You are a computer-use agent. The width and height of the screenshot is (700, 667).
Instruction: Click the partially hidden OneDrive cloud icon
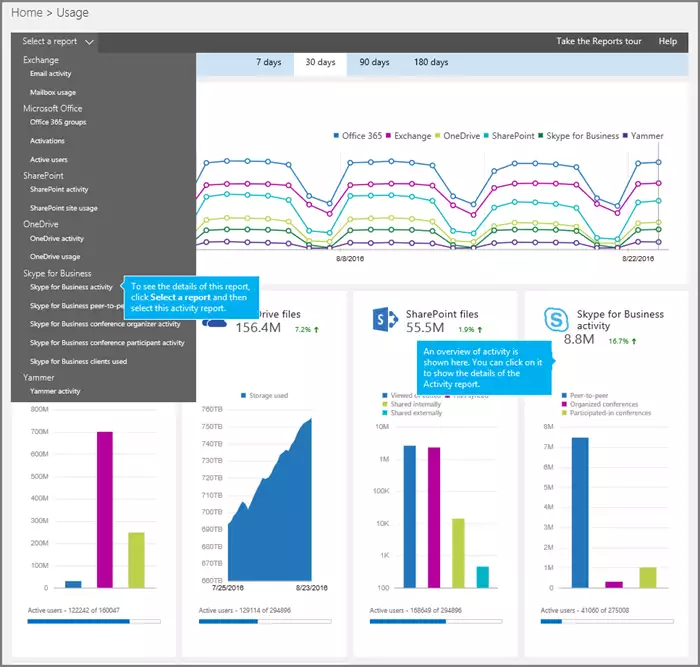(215, 322)
